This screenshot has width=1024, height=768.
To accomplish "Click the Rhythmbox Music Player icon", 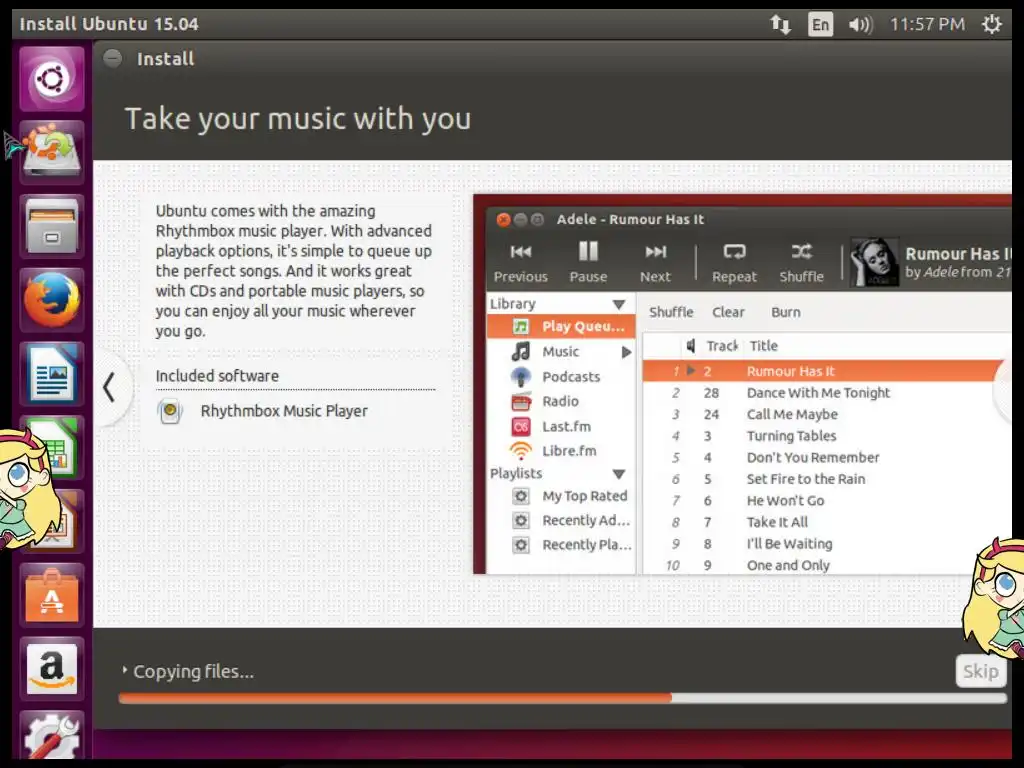I will [x=170, y=411].
